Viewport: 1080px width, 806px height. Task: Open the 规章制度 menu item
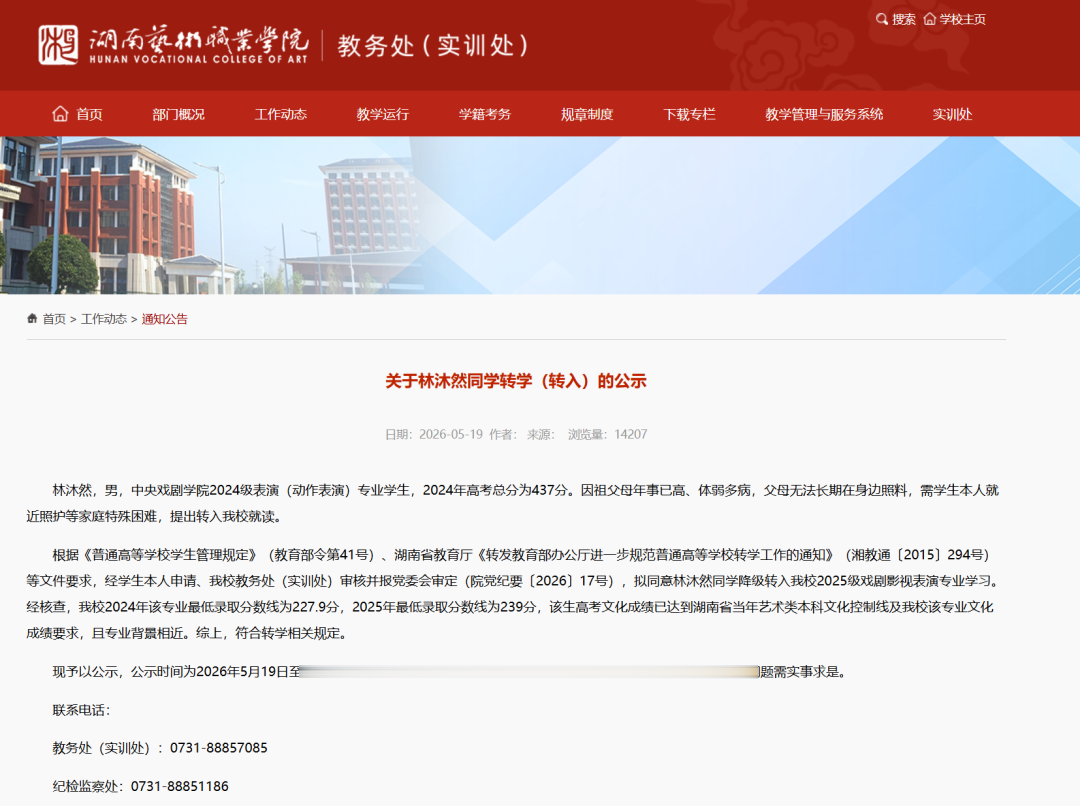click(x=587, y=114)
